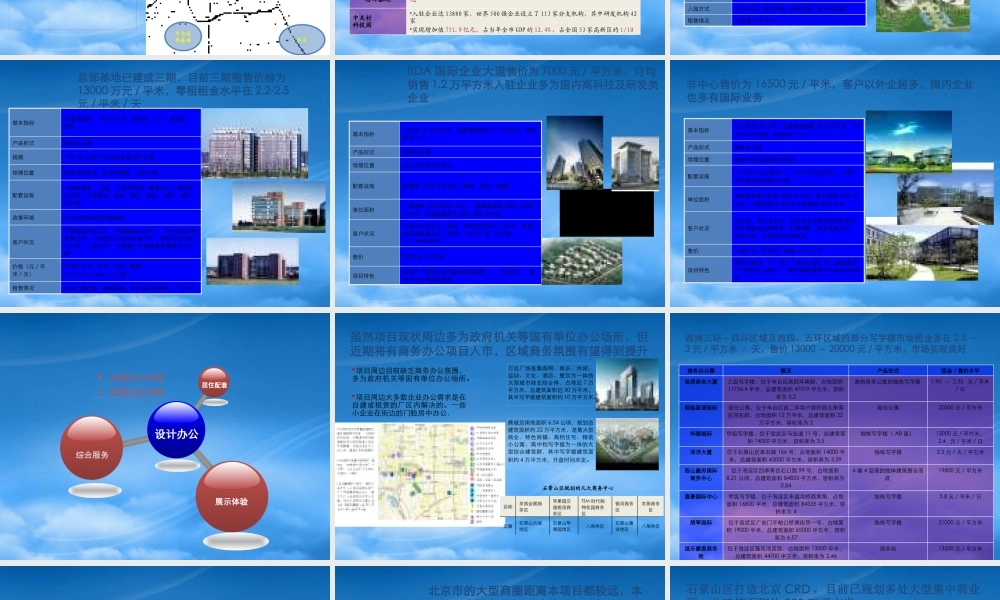Click the 石景山区规划的五大商务中心 caption

(x=578, y=488)
